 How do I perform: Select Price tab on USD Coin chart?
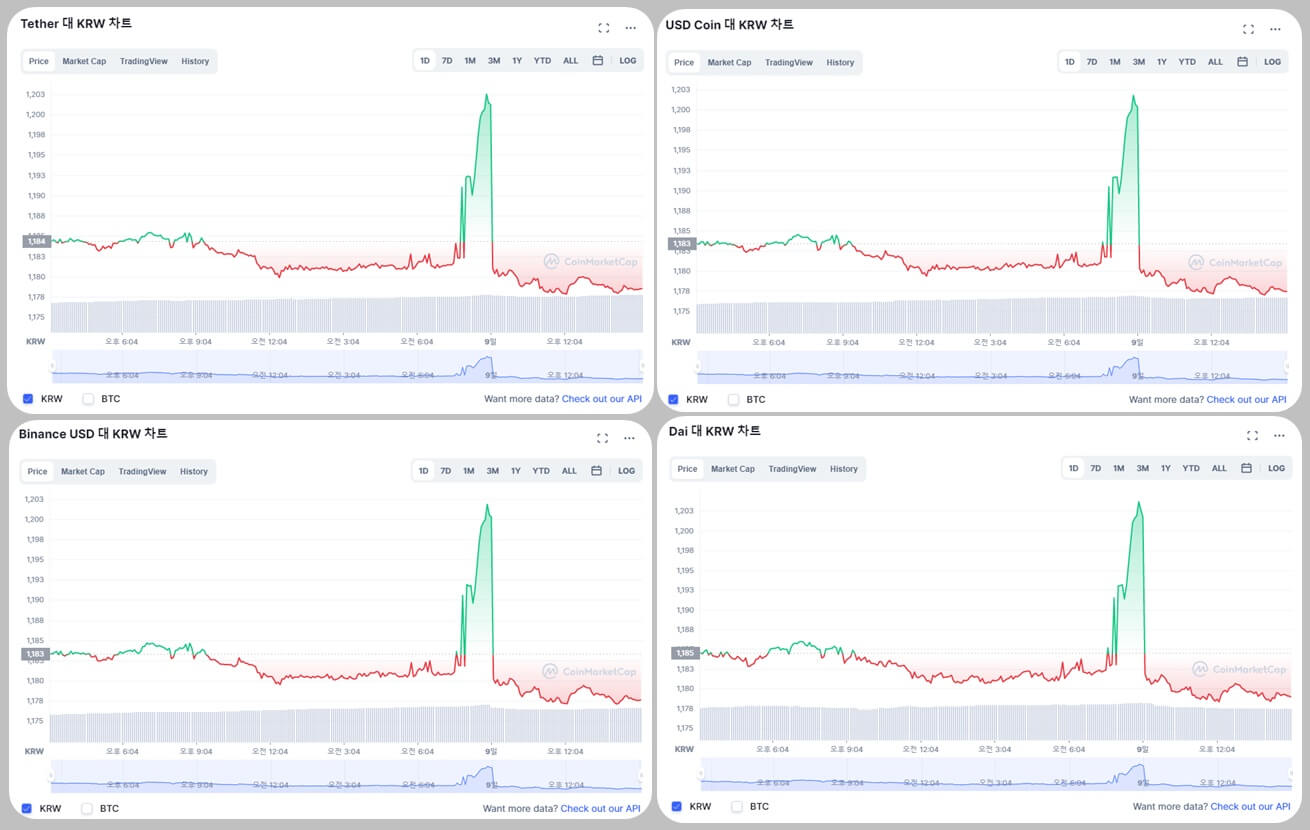coord(684,62)
